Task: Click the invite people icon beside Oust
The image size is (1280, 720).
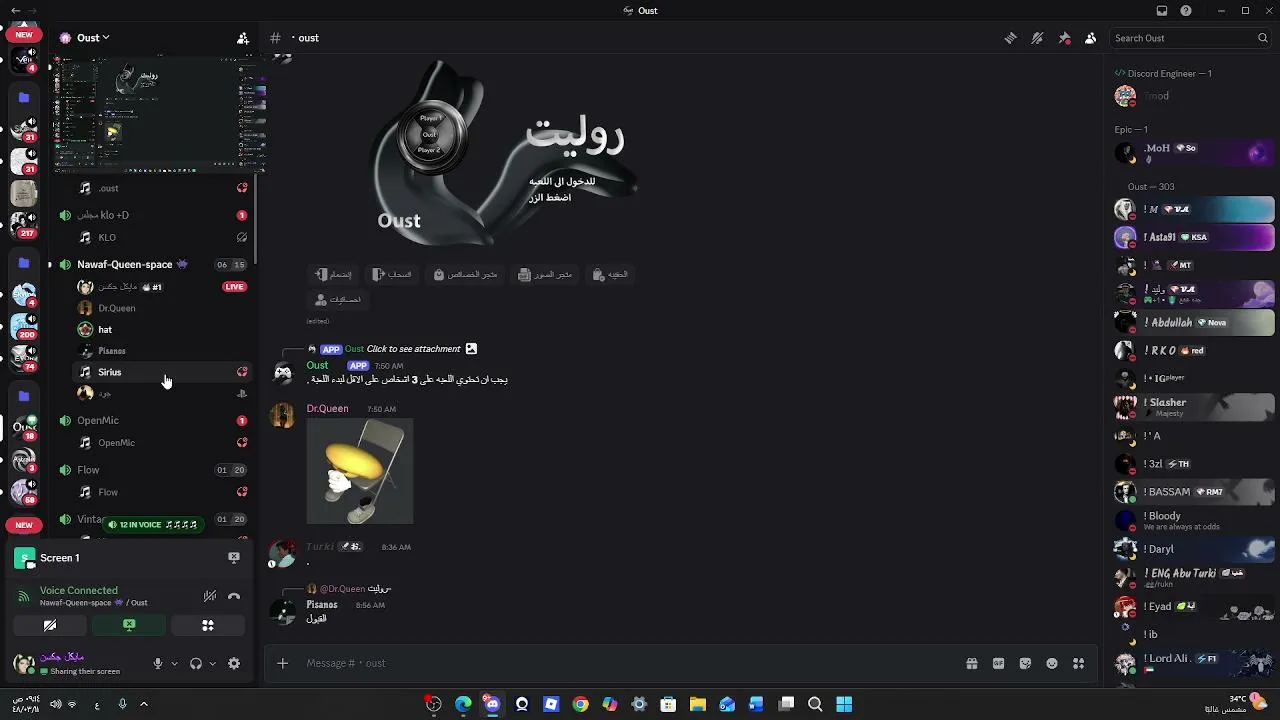Action: [243, 38]
